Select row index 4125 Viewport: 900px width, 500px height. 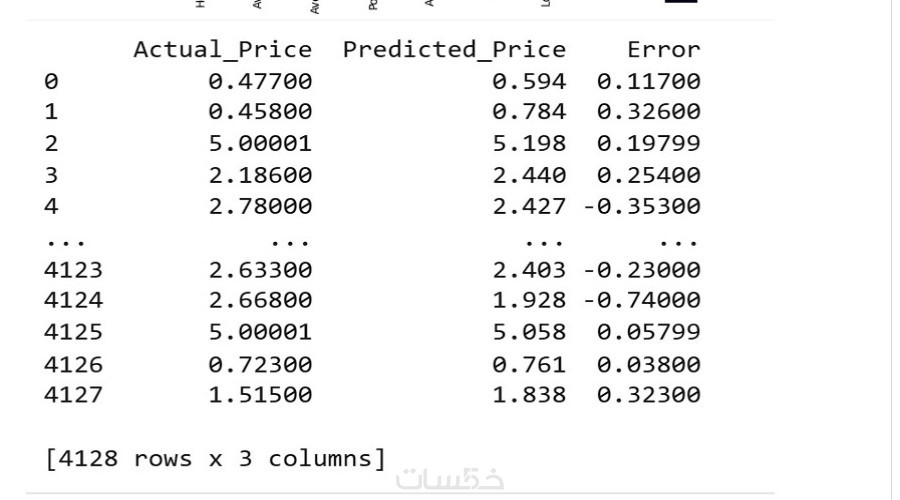(x=73, y=332)
